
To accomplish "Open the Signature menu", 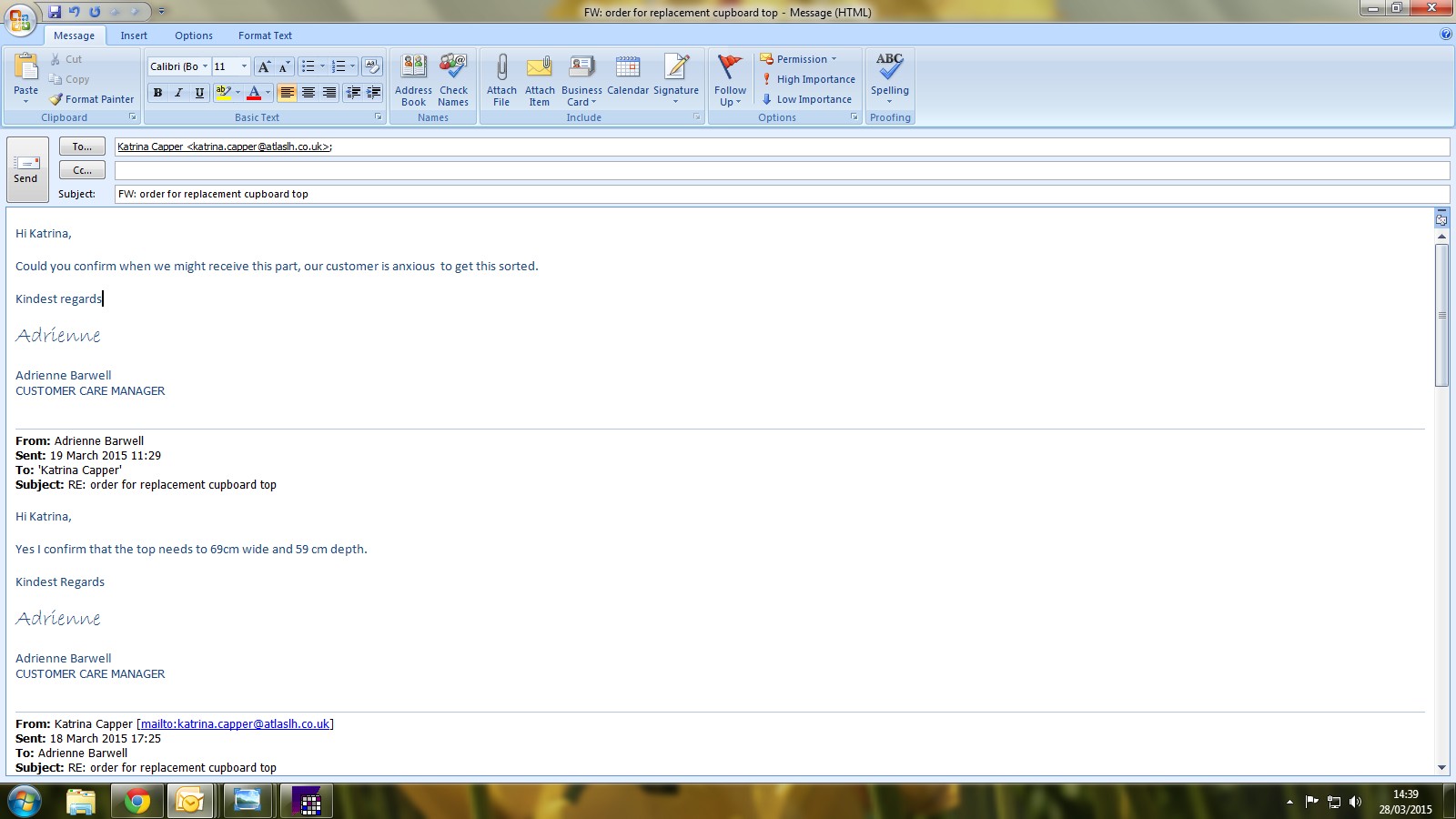I will click(x=676, y=80).
